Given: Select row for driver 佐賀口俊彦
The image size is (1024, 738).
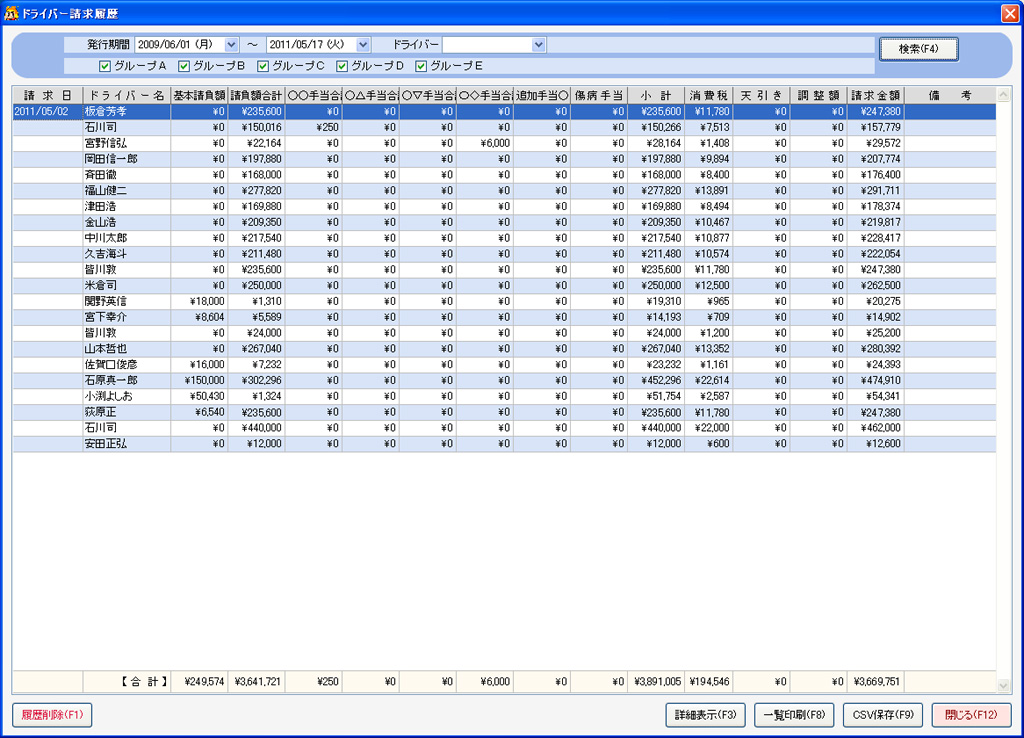Looking at the screenshot, I should [504, 365].
